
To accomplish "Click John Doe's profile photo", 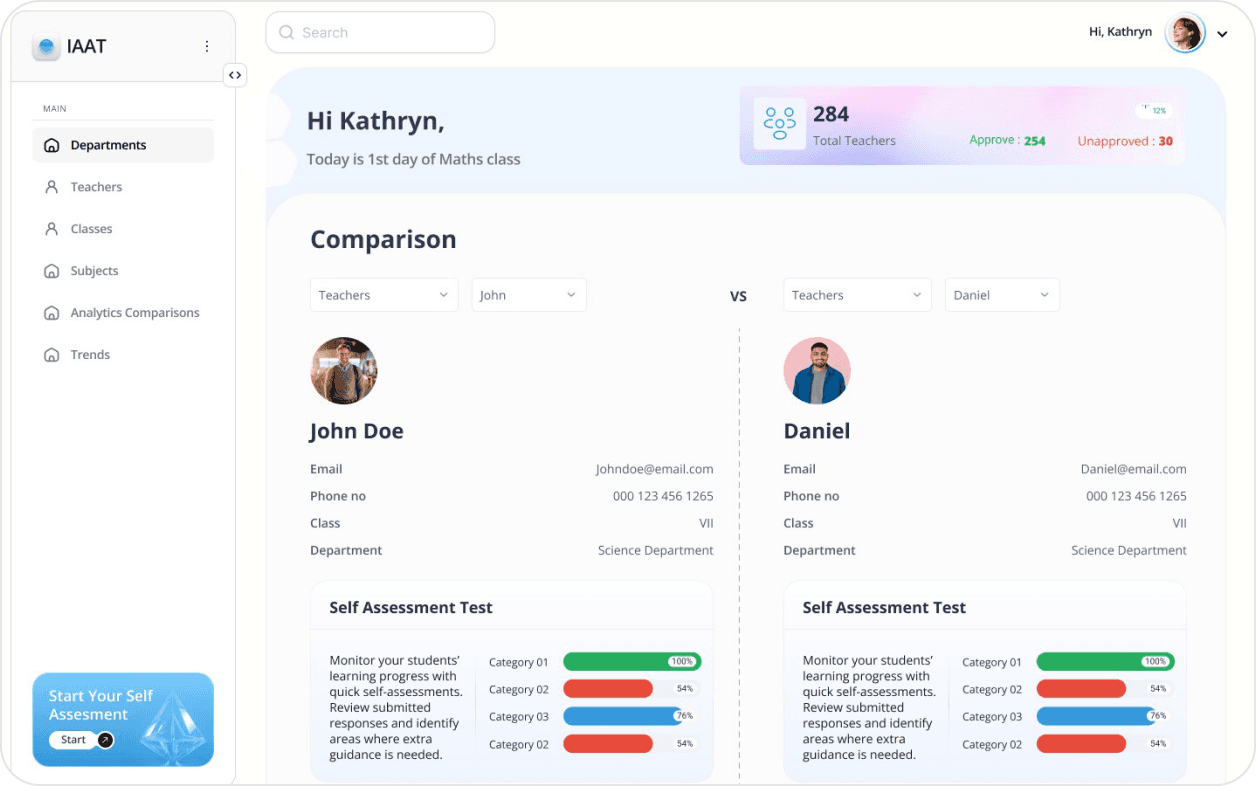I will pyautogui.click(x=344, y=371).
